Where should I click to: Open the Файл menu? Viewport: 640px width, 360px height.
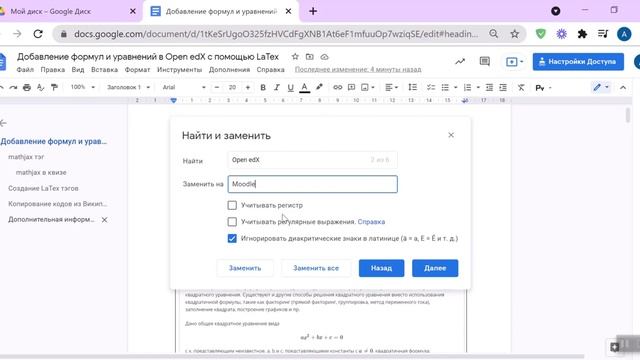(x=25, y=70)
